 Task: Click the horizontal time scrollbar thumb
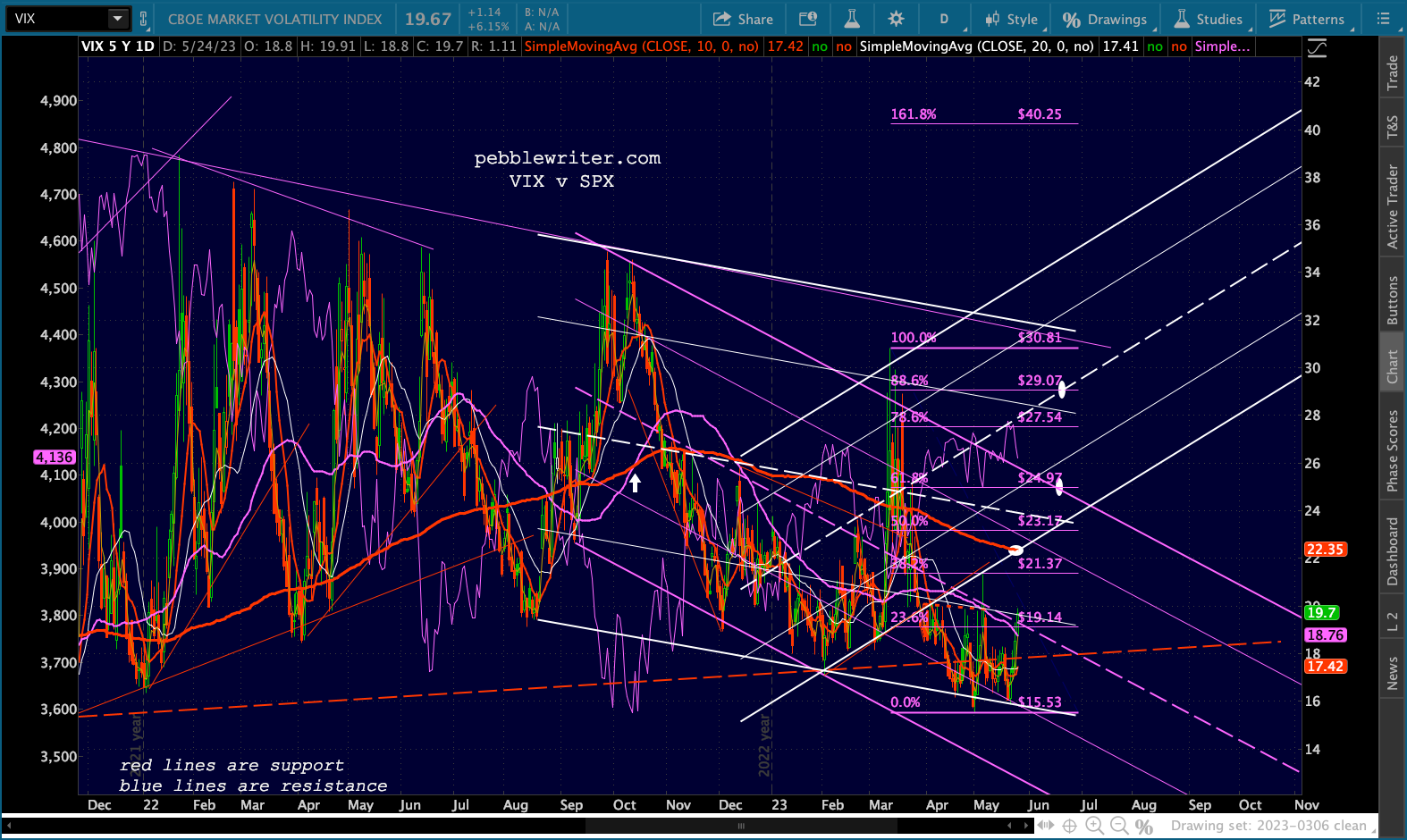(740, 826)
